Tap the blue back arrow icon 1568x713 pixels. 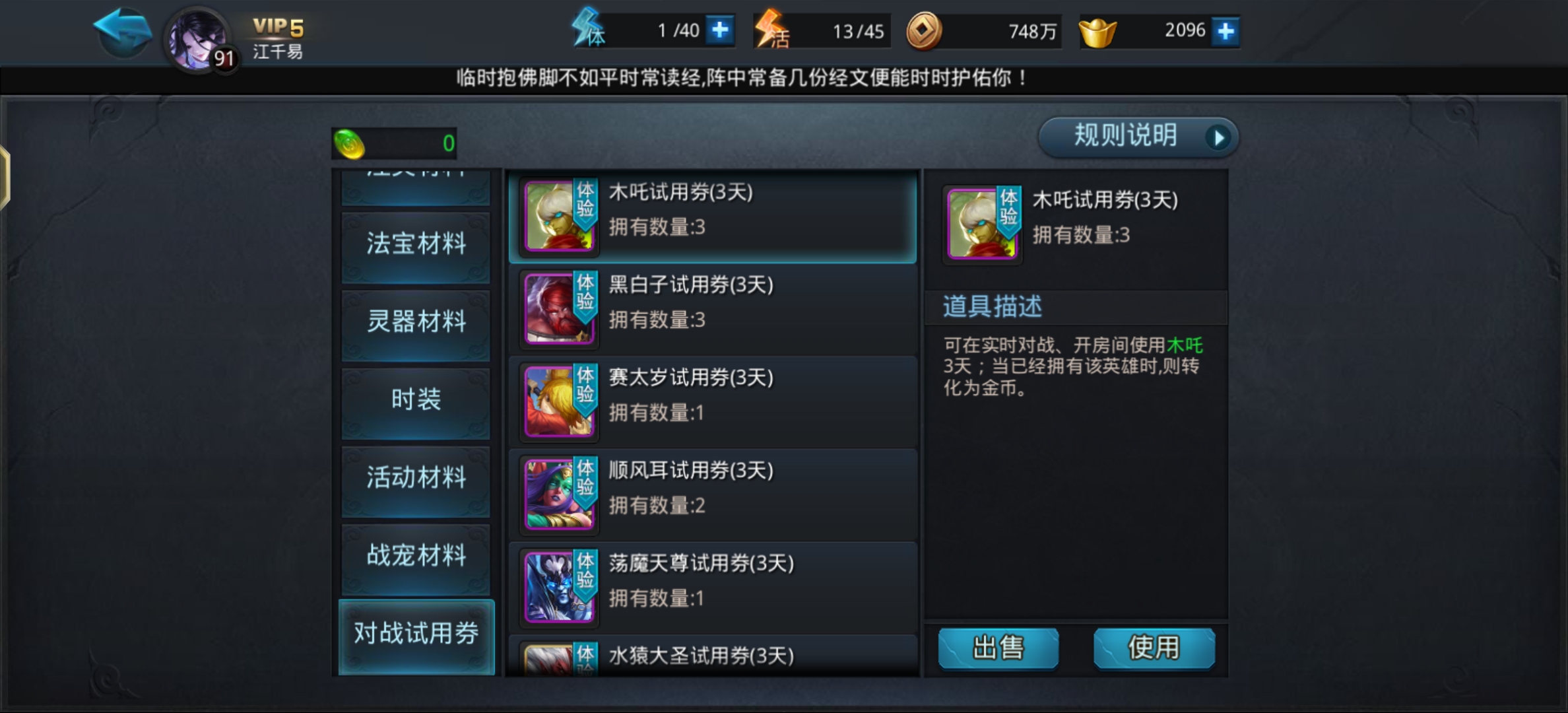pyautogui.click(x=123, y=31)
